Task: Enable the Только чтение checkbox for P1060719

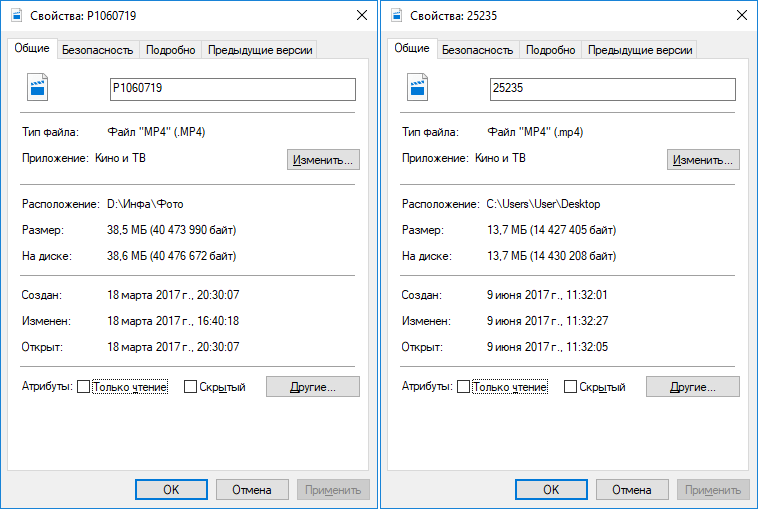Action: pyautogui.click(x=83, y=387)
